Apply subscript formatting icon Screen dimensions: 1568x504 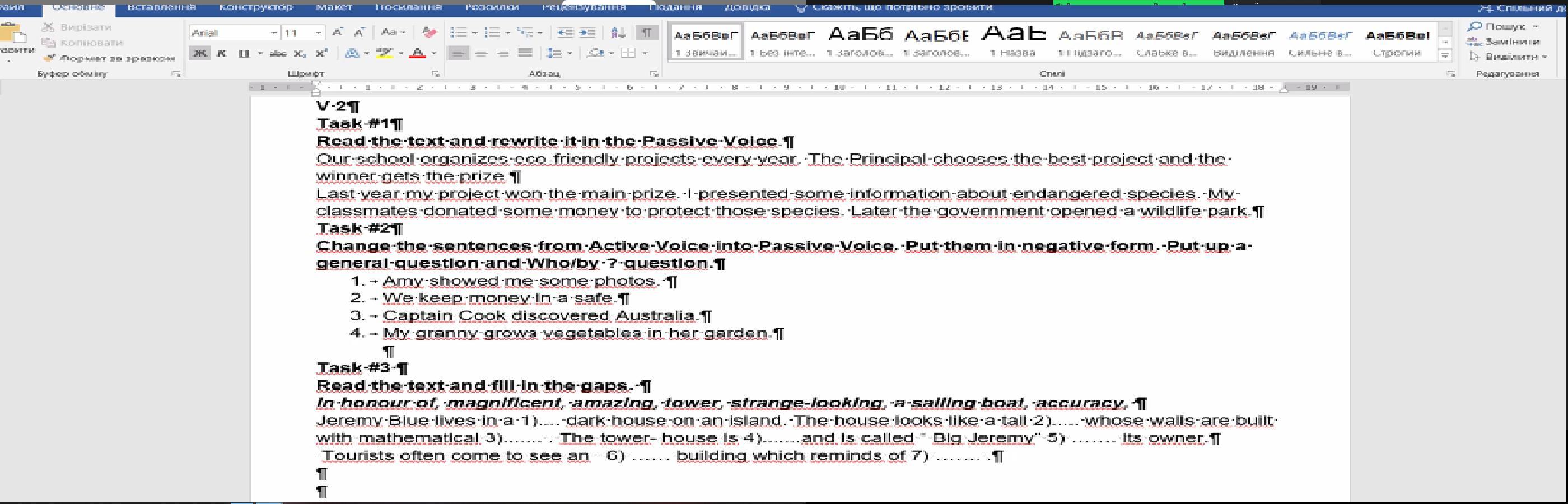click(300, 54)
